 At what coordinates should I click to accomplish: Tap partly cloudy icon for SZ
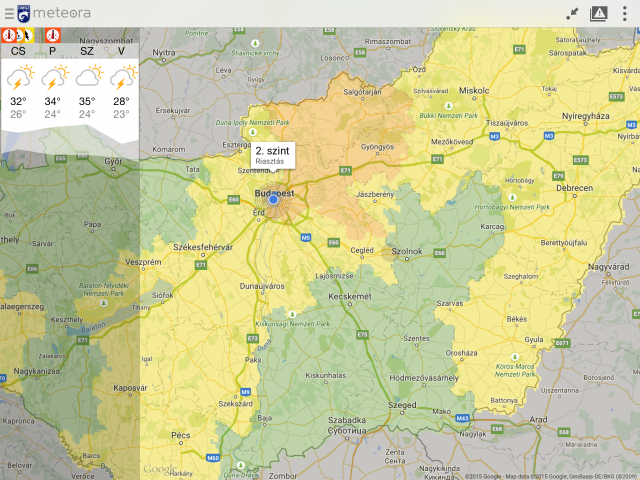point(89,76)
